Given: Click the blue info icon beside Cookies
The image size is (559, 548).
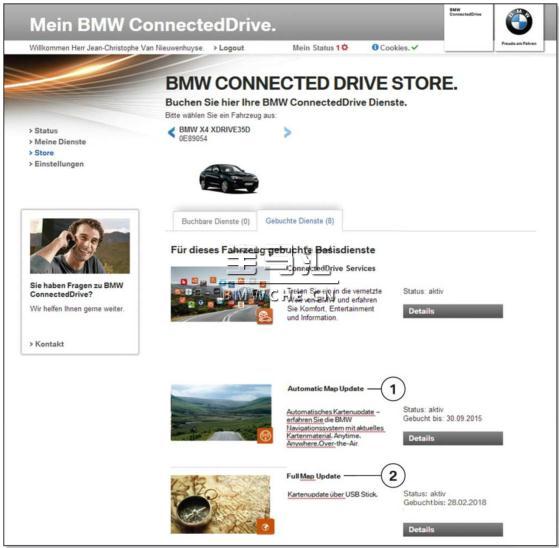Looking at the screenshot, I should [x=375, y=47].
